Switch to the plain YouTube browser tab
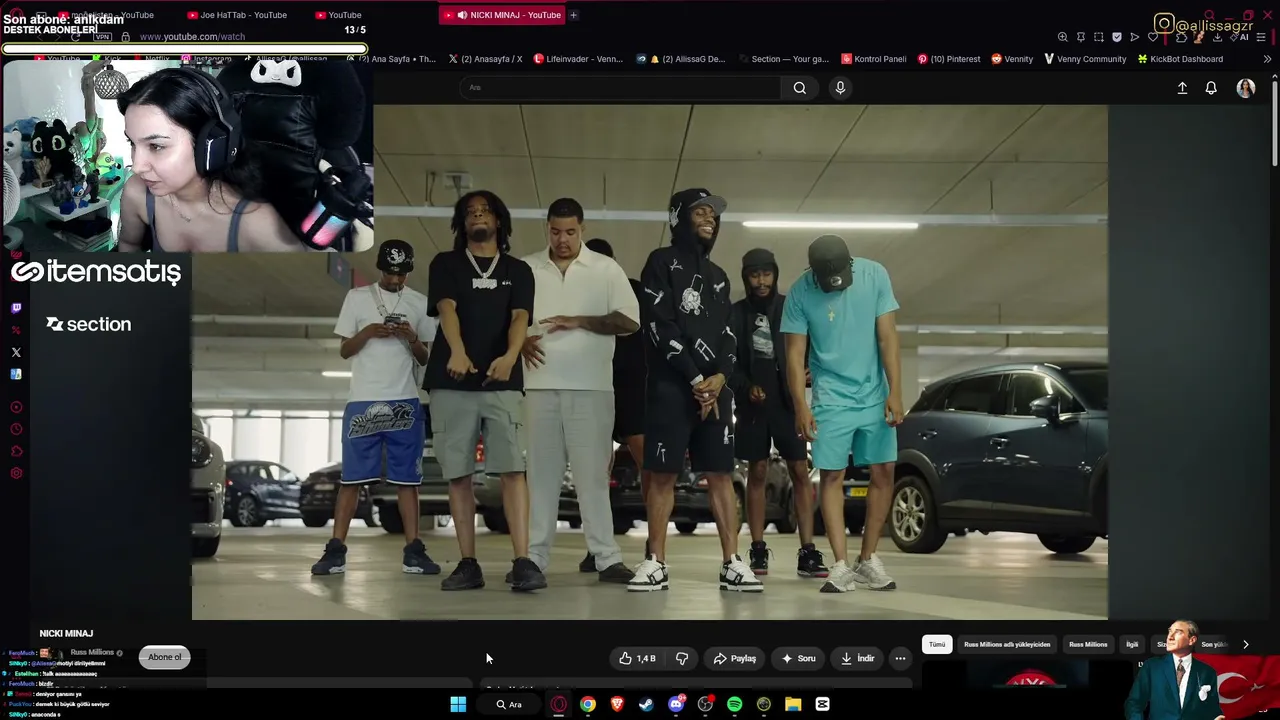The image size is (1280, 720). pos(338,15)
